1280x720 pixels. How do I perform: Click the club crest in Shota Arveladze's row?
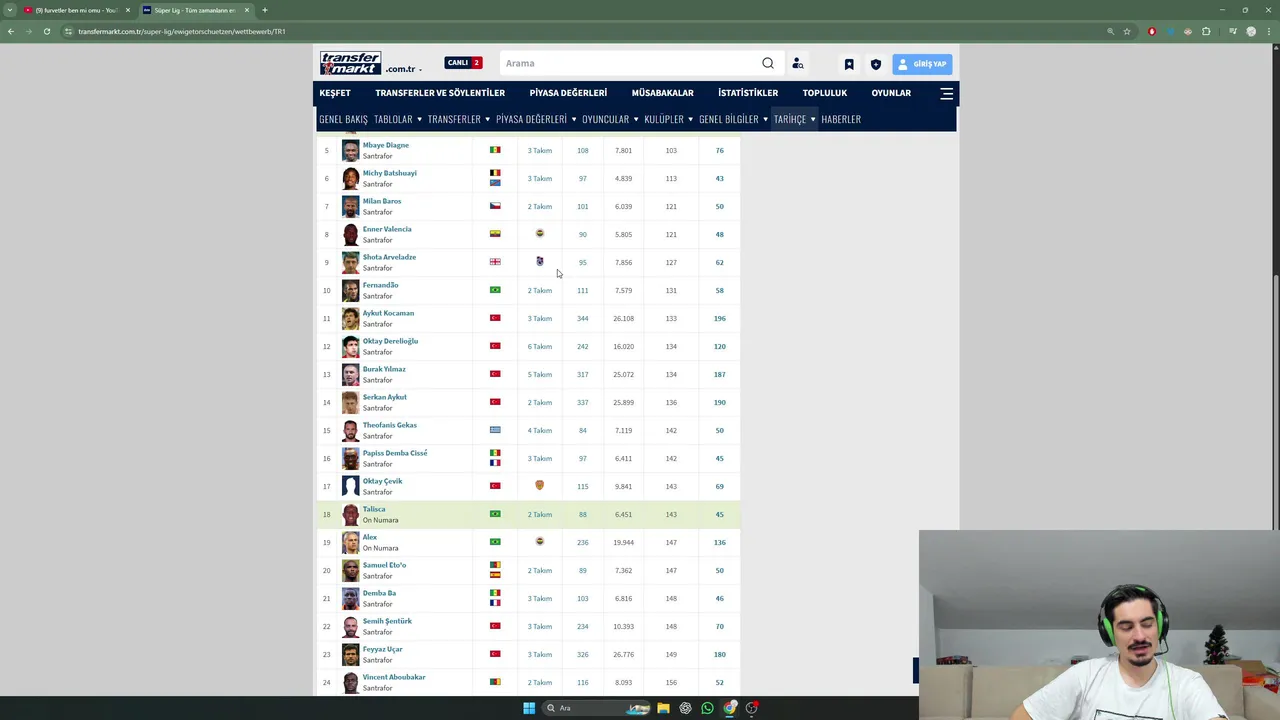[540, 261]
